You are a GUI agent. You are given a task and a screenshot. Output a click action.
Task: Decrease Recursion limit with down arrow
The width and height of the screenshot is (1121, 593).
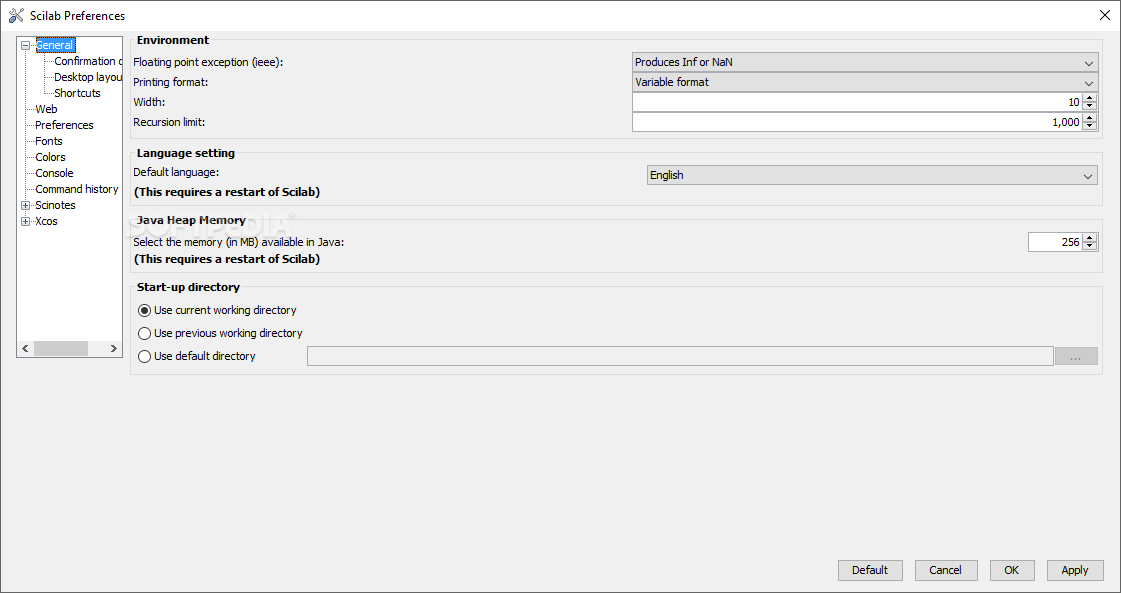point(1090,127)
